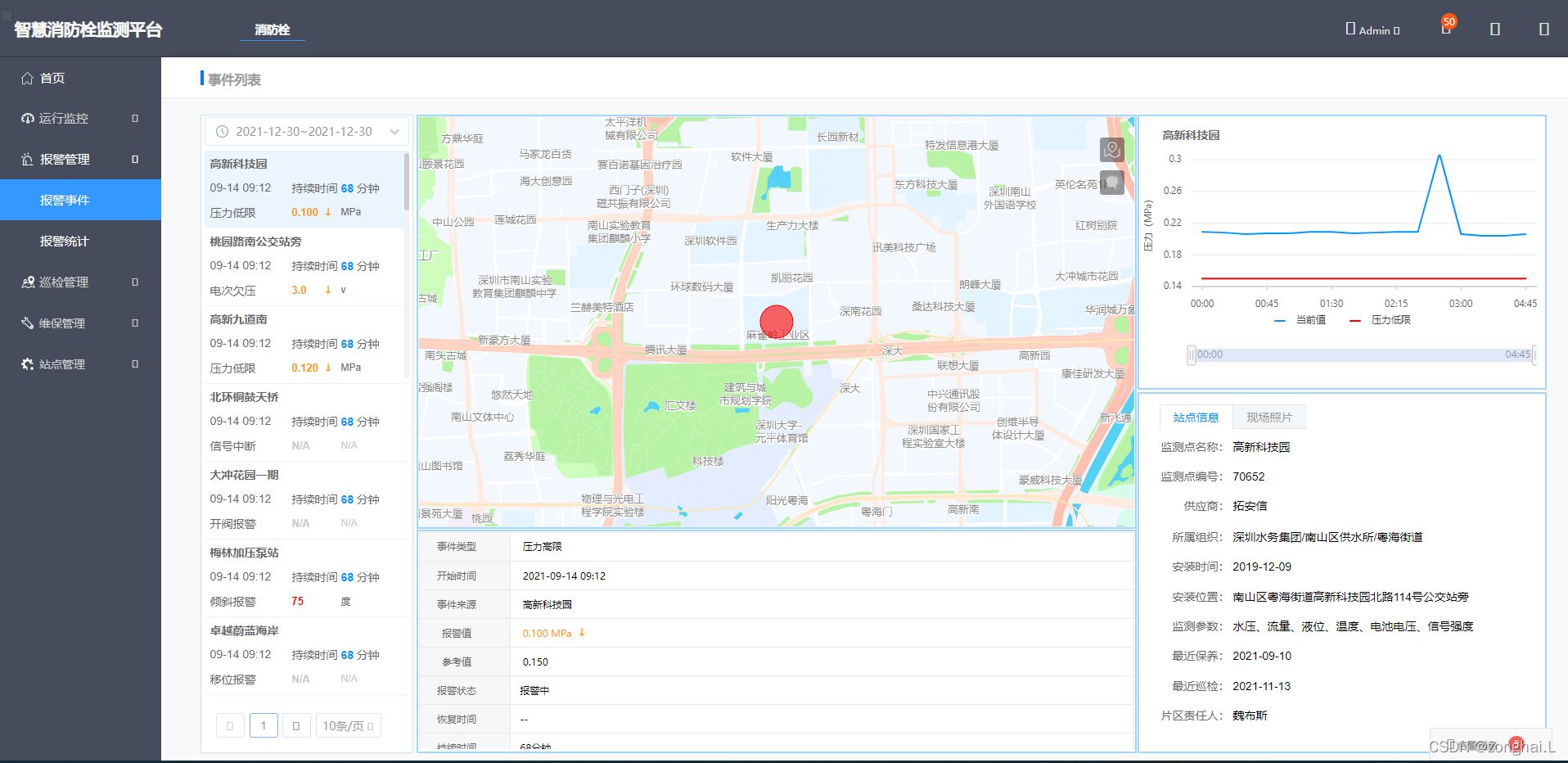Click the user icon before Admin
The width and height of the screenshot is (1568, 763).
tap(1350, 29)
